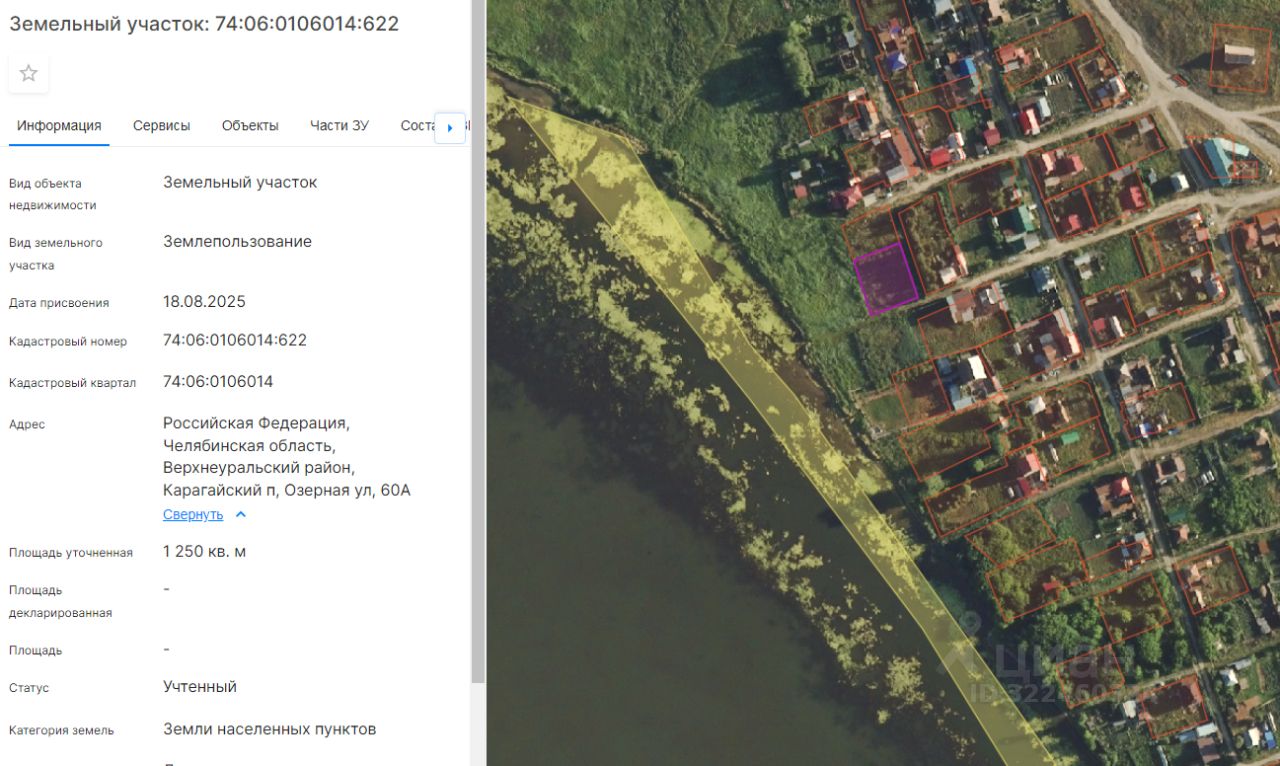Viewport: 1280px width, 766px height.
Task: Add parcel to favorites with star icon
Action: (29, 73)
